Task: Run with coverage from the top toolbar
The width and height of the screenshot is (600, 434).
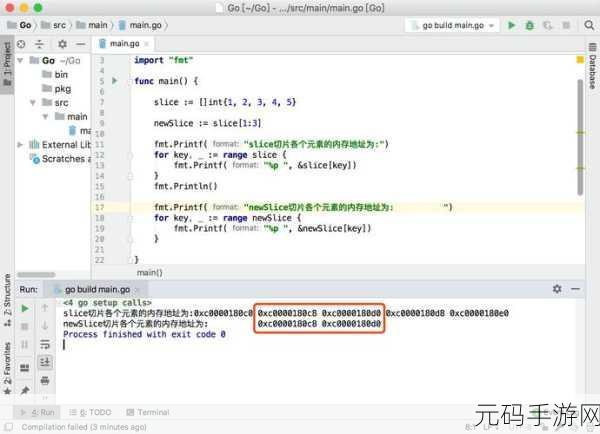Action: pyautogui.click(x=548, y=26)
